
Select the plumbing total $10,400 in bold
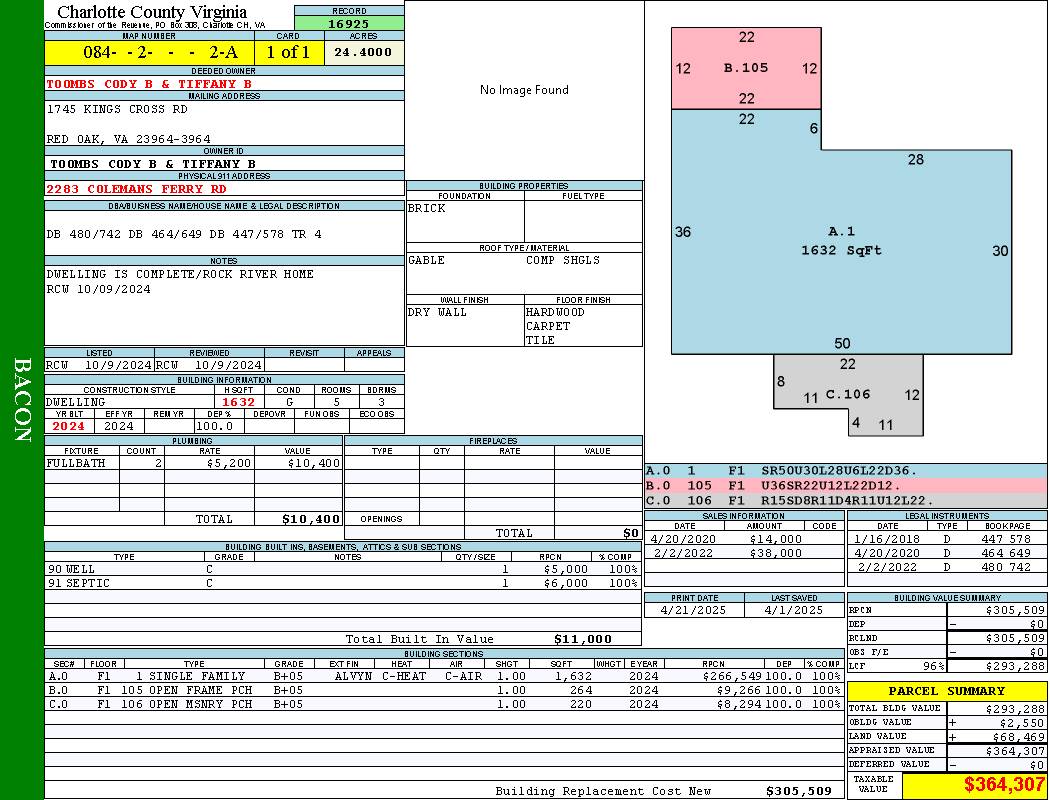pyautogui.click(x=311, y=519)
